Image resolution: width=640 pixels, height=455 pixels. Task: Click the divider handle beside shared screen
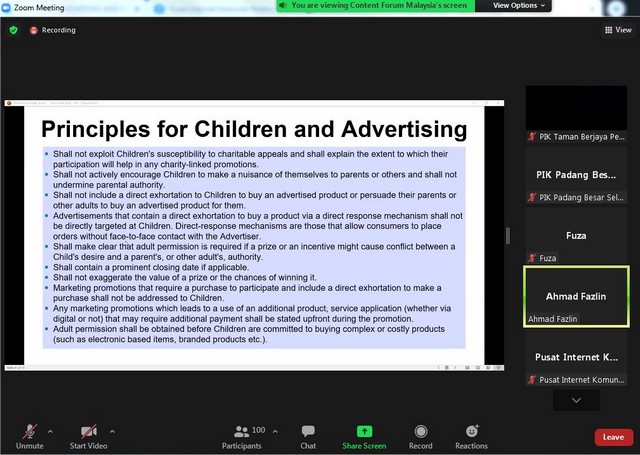[508, 236]
